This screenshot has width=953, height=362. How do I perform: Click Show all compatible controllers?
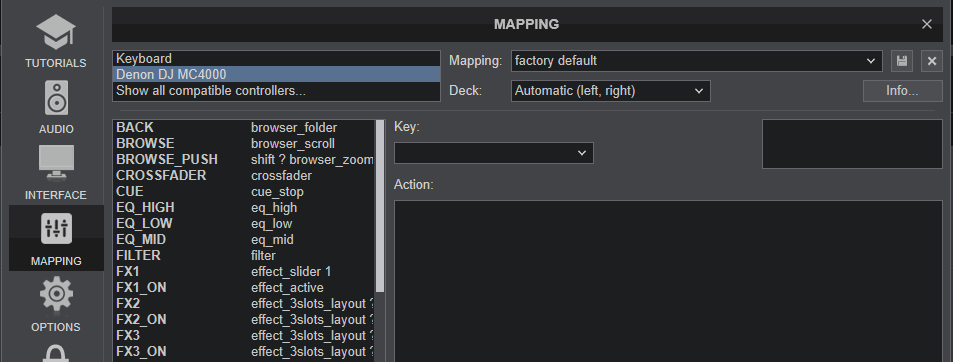(x=277, y=90)
